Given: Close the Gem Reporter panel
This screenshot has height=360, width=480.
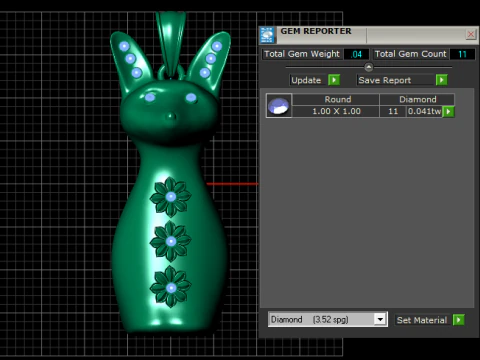Looking at the screenshot, I should (471, 34).
